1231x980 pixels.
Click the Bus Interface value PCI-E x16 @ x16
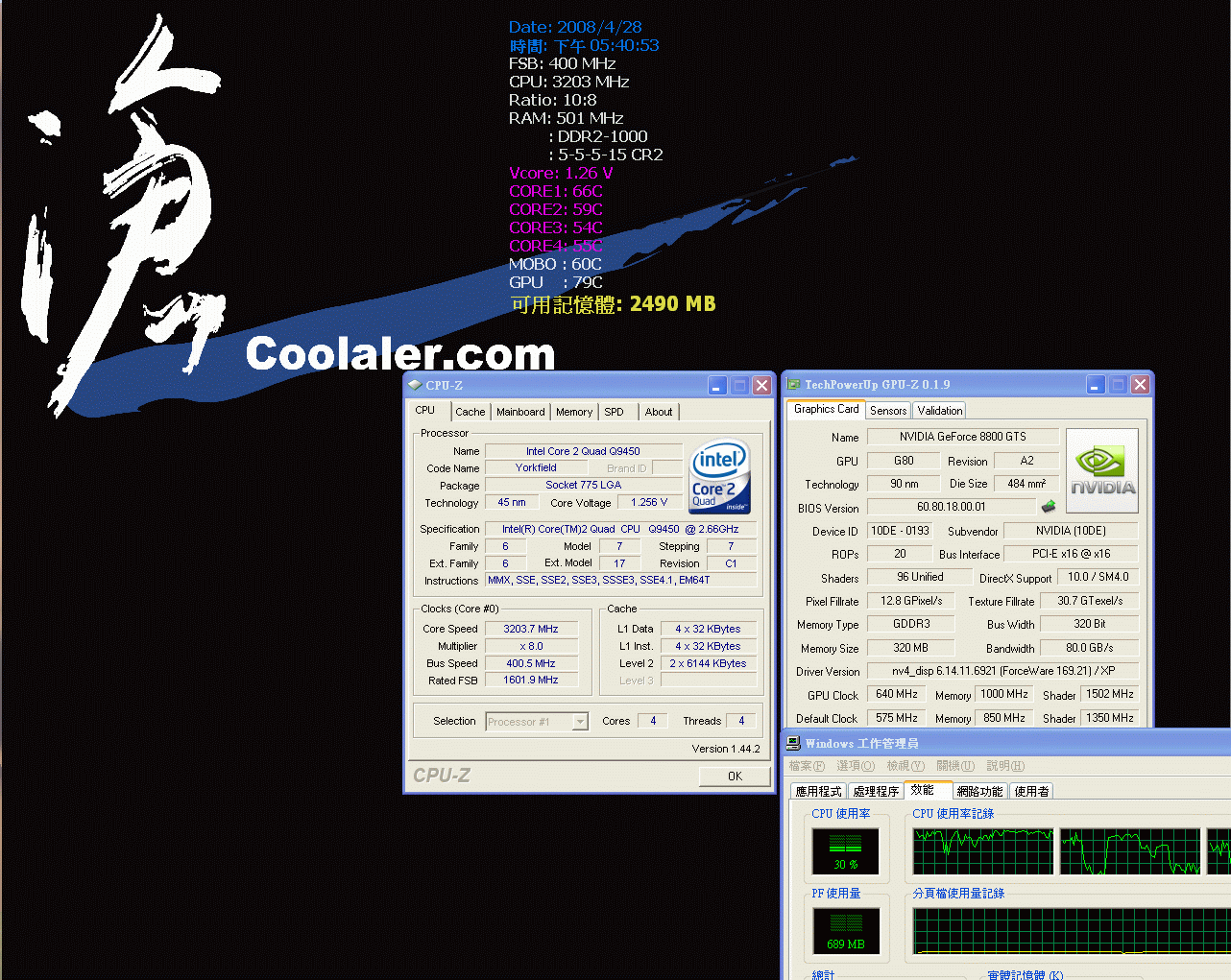click(1071, 554)
